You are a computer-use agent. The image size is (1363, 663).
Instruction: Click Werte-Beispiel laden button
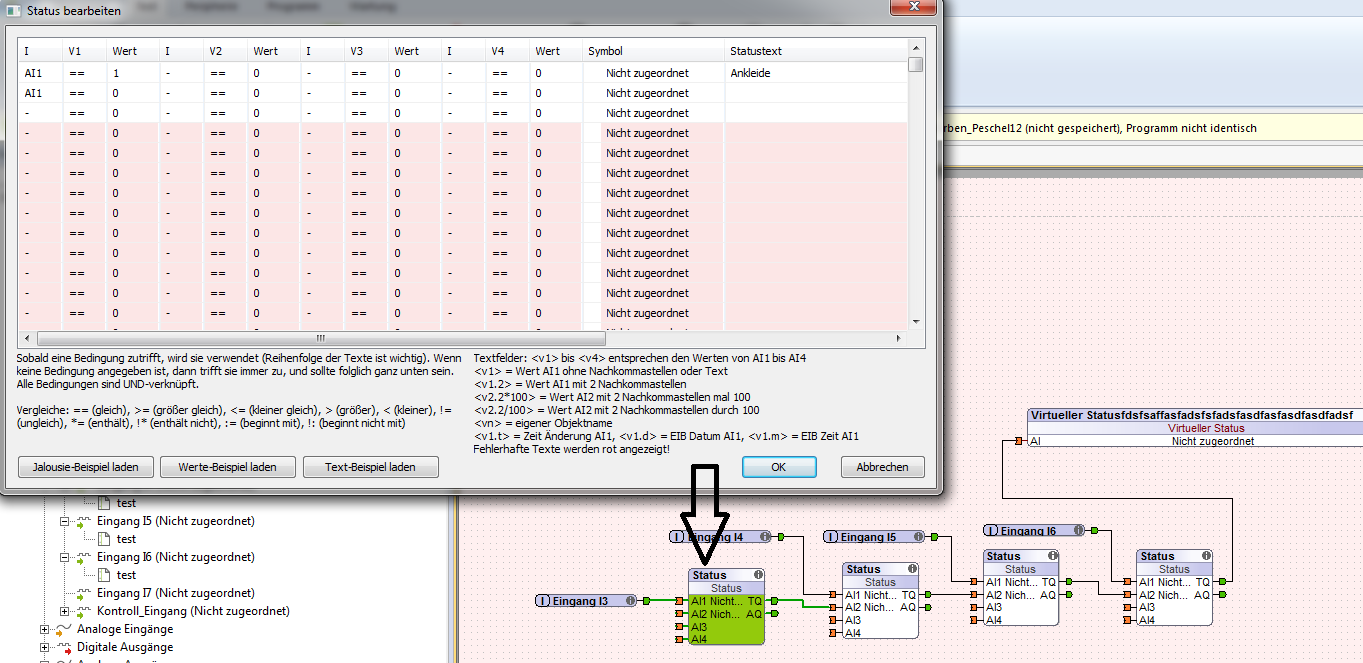click(227, 467)
